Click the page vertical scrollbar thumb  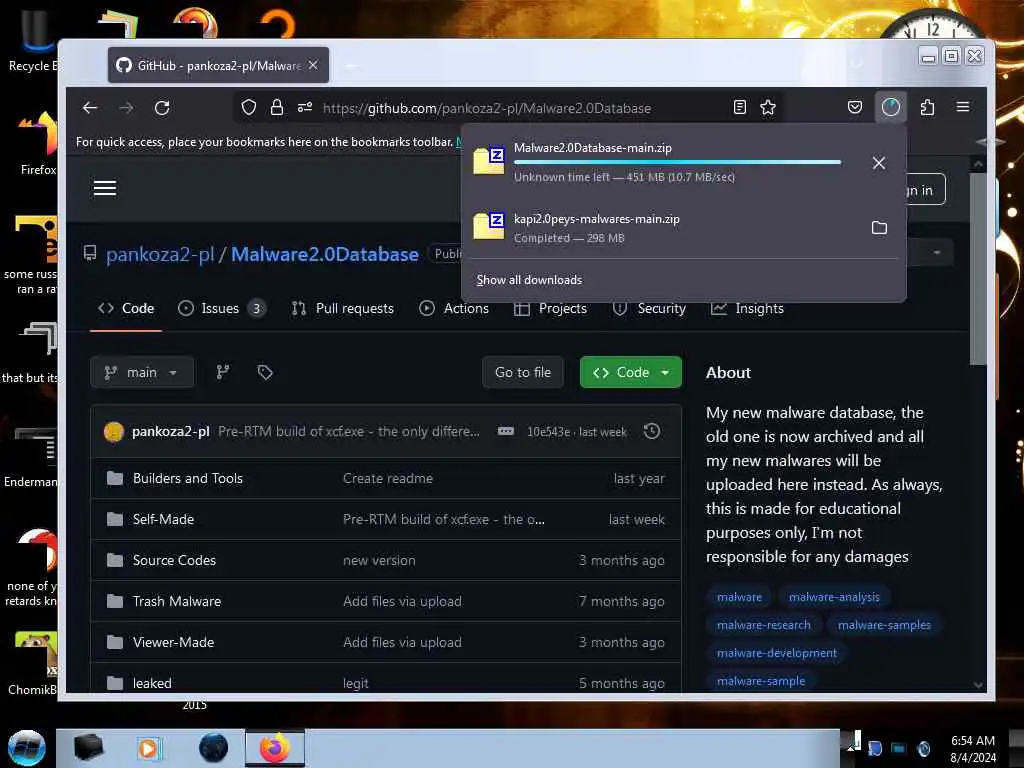978,268
